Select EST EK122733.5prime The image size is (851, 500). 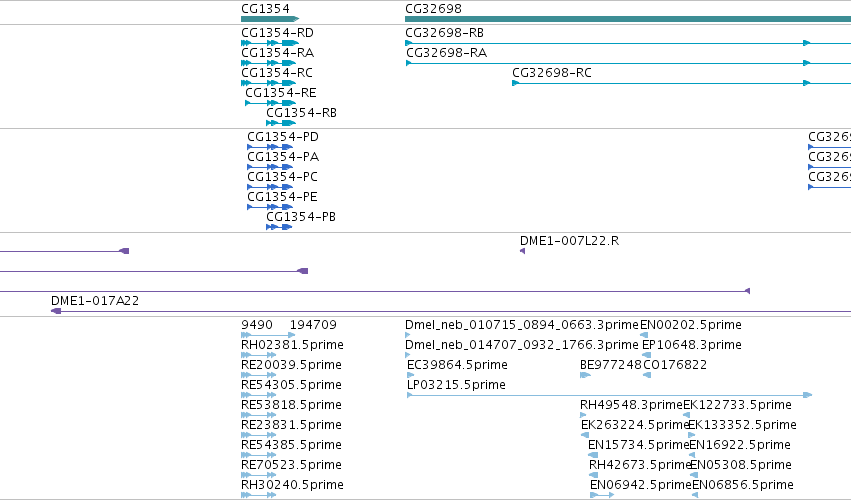click(x=737, y=405)
